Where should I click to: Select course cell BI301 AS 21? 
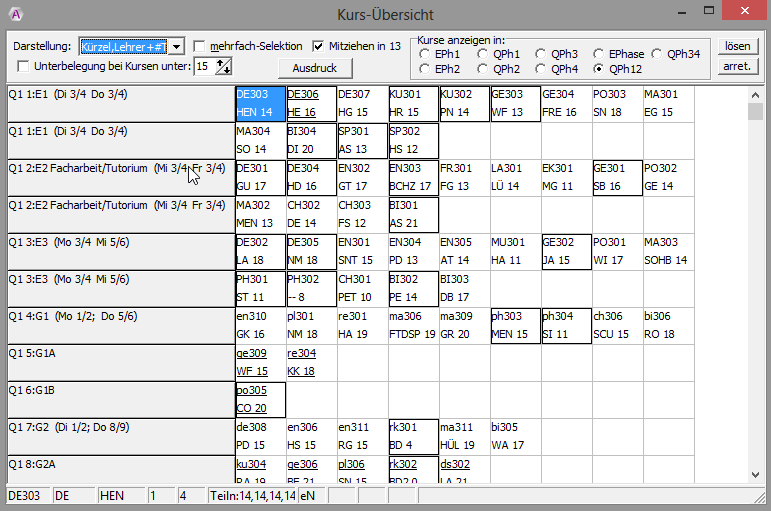pos(414,215)
